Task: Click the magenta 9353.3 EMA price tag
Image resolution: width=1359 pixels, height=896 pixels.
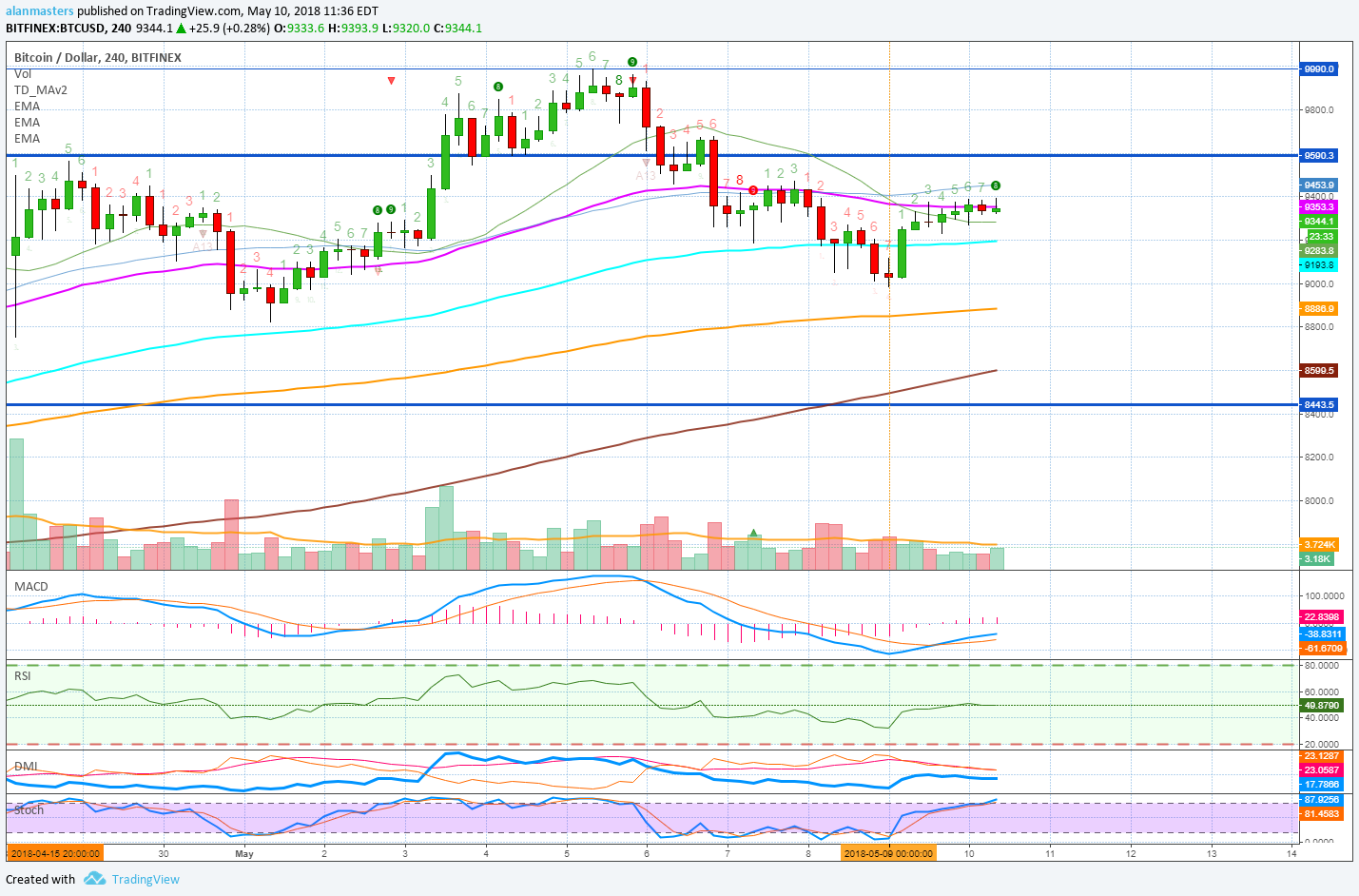Action: tap(1319, 206)
